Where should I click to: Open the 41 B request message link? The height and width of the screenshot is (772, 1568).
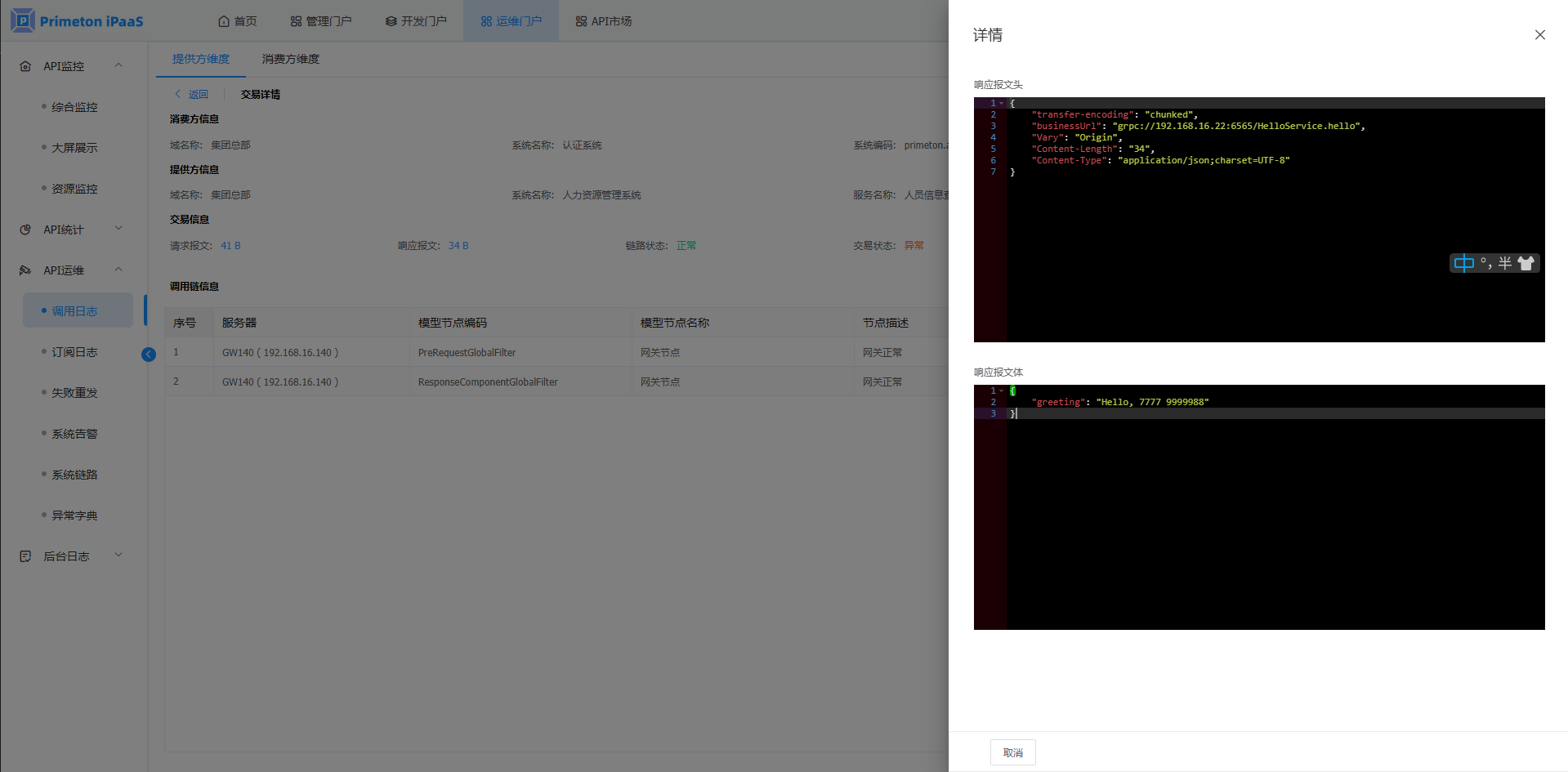click(x=230, y=246)
